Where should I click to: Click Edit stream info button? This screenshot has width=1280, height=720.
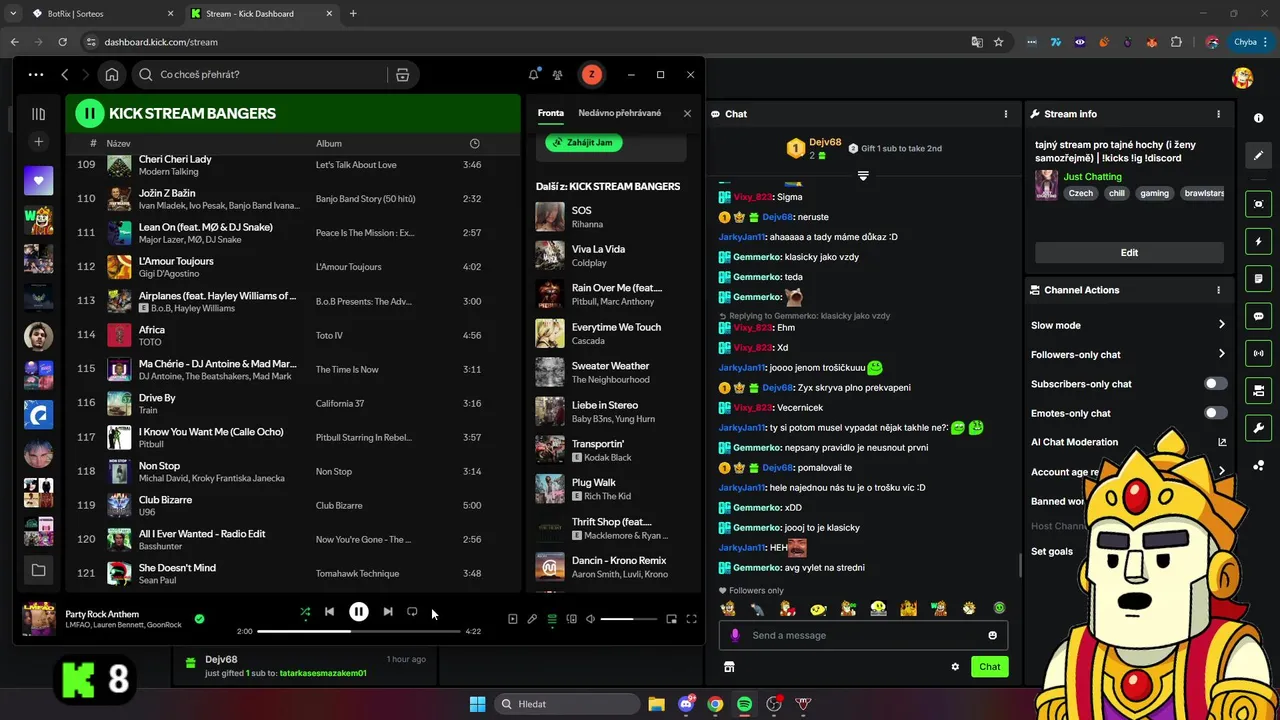point(1129,252)
